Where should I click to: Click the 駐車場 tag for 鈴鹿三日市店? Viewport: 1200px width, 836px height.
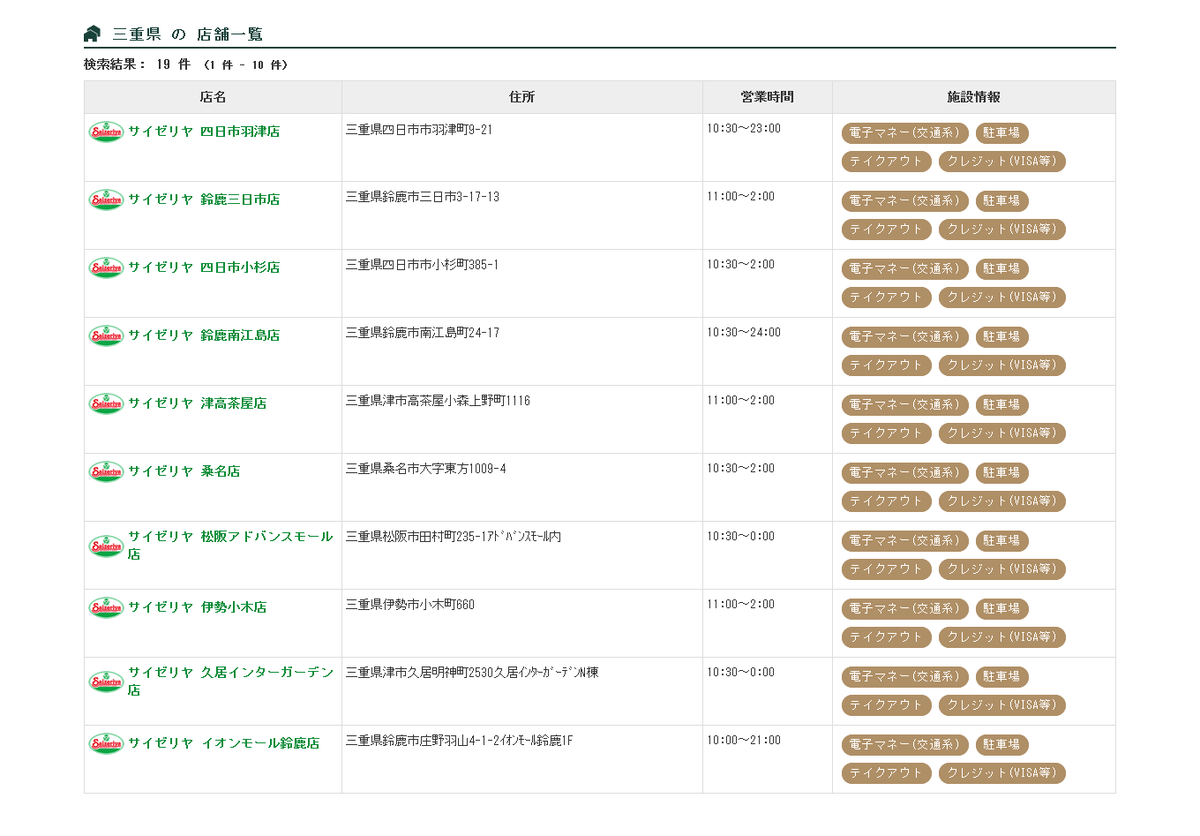1002,201
